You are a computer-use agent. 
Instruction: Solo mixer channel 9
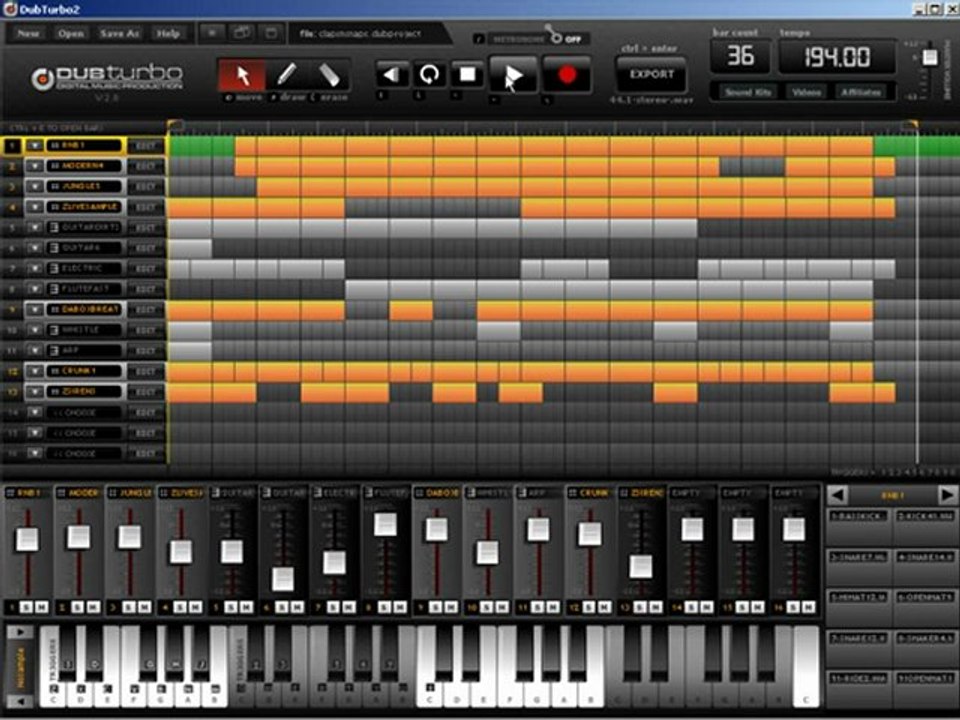click(435, 607)
